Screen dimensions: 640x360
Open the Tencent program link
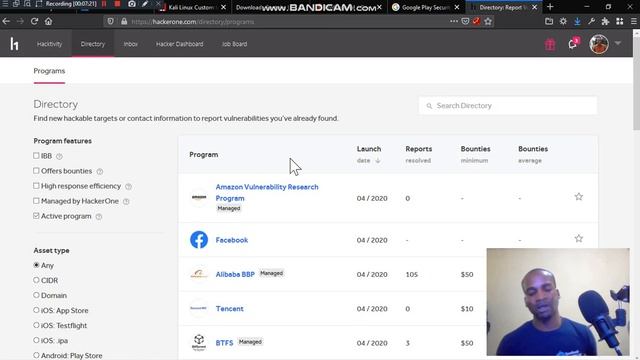(229, 309)
